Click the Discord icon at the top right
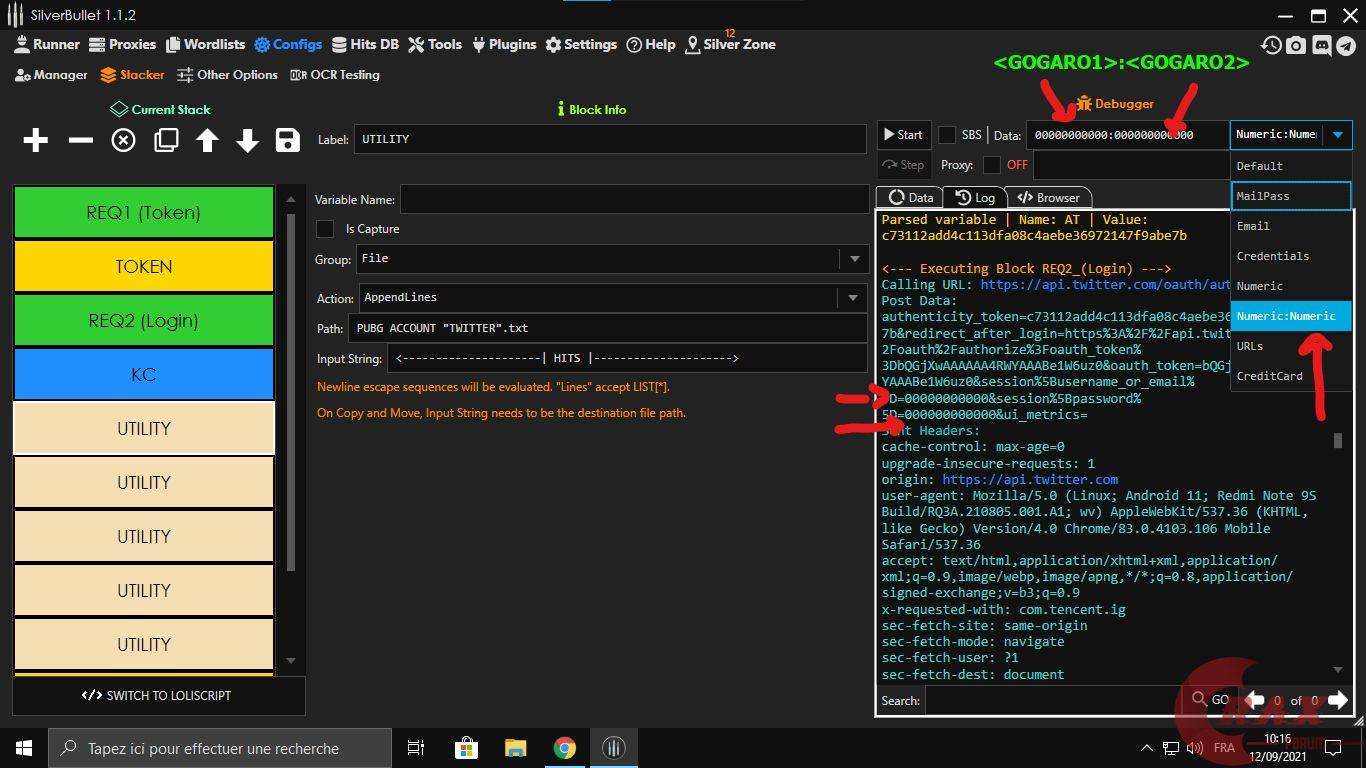The height and width of the screenshot is (768, 1366). click(1321, 45)
